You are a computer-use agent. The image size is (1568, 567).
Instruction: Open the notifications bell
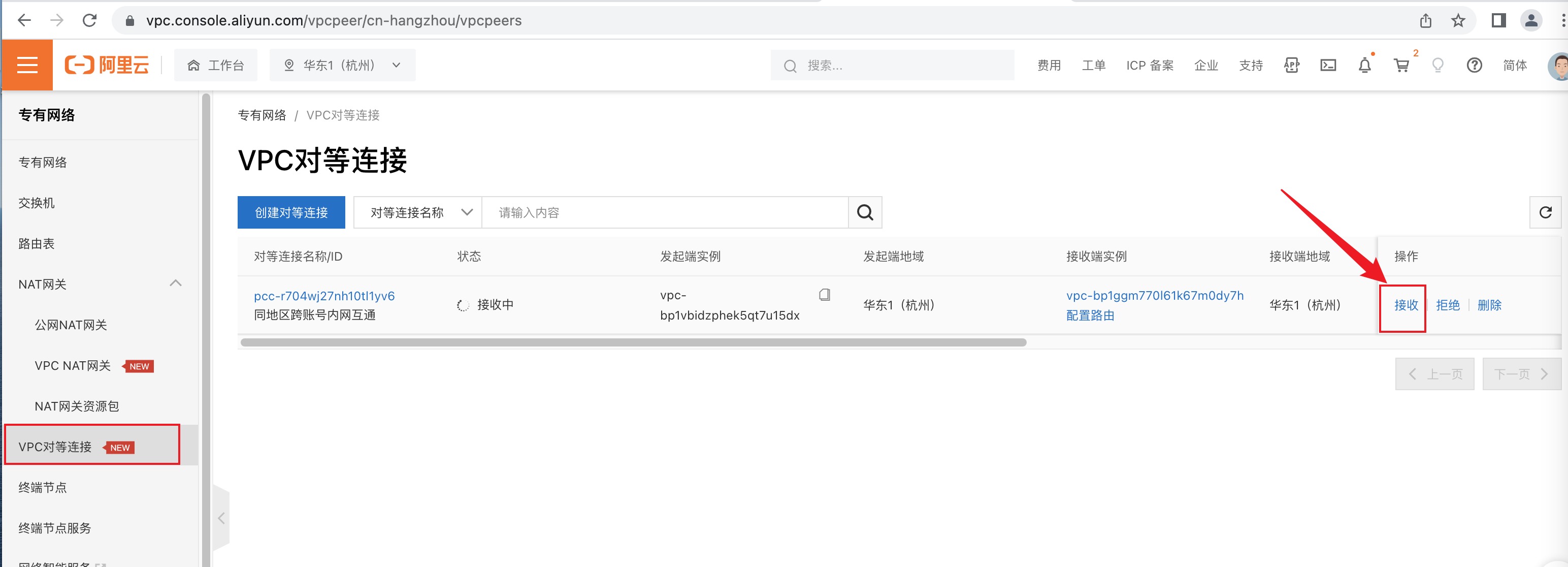(x=1364, y=65)
